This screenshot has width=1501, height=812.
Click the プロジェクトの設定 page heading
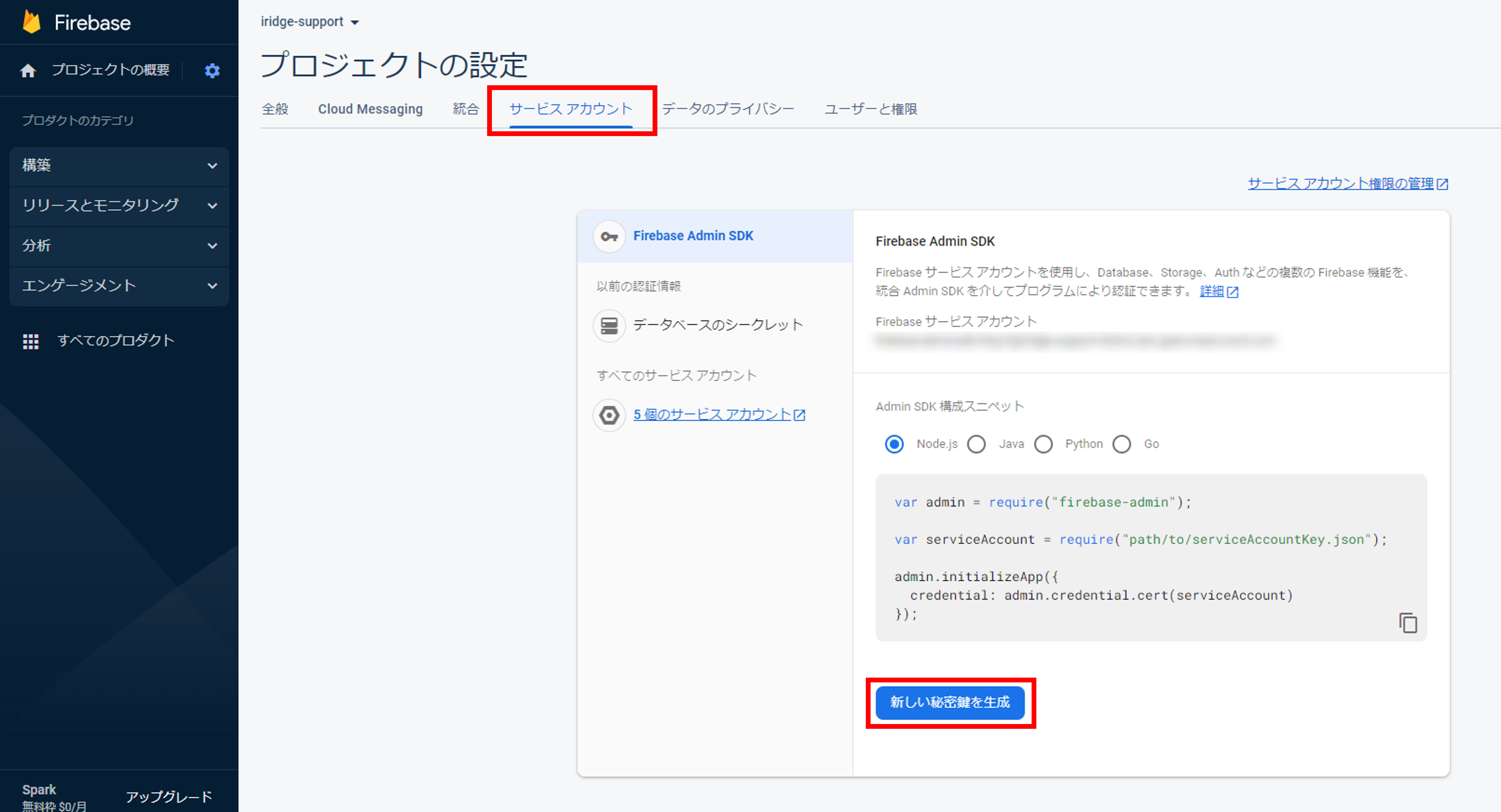click(x=394, y=65)
